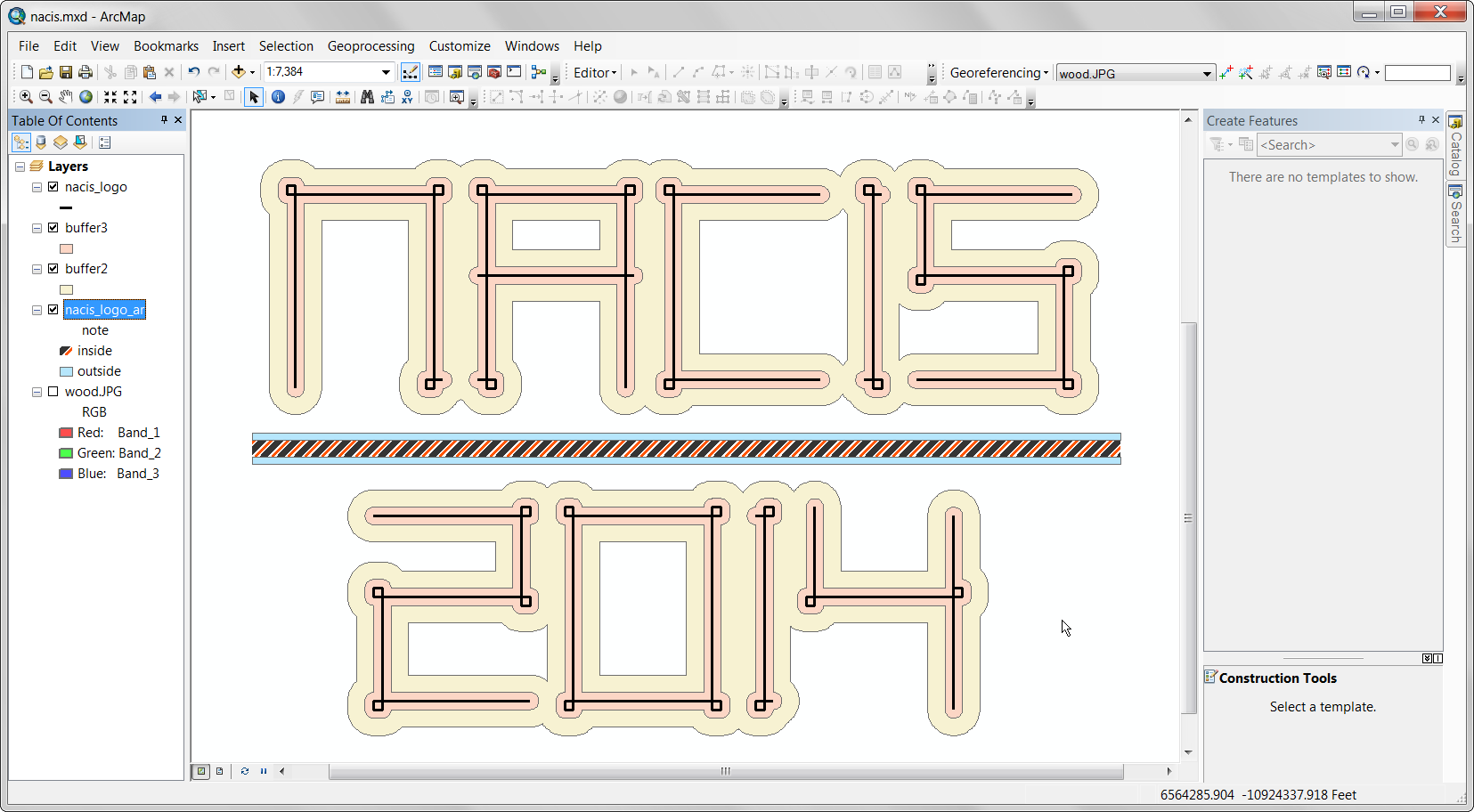The height and width of the screenshot is (812, 1474).
Task: Click the Undo arrow icon
Action: click(193, 72)
